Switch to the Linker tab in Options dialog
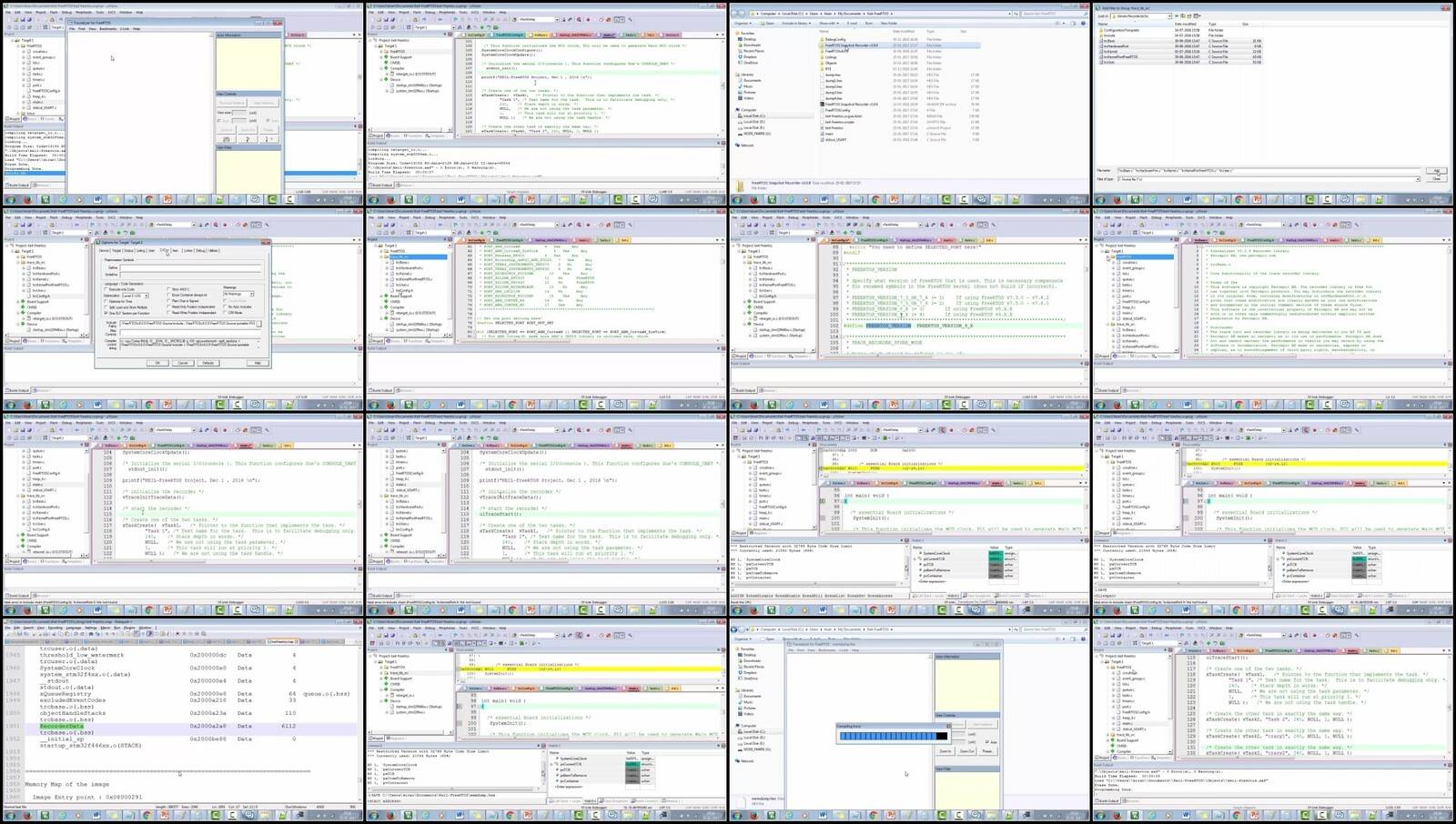This screenshot has width=1456, height=824. tap(187, 250)
